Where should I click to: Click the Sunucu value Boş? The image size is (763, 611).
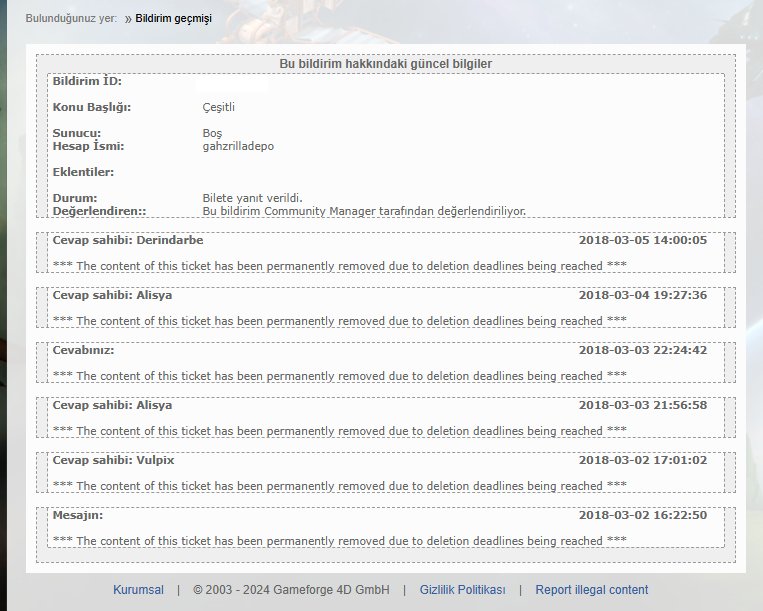click(x=212, y=133)
